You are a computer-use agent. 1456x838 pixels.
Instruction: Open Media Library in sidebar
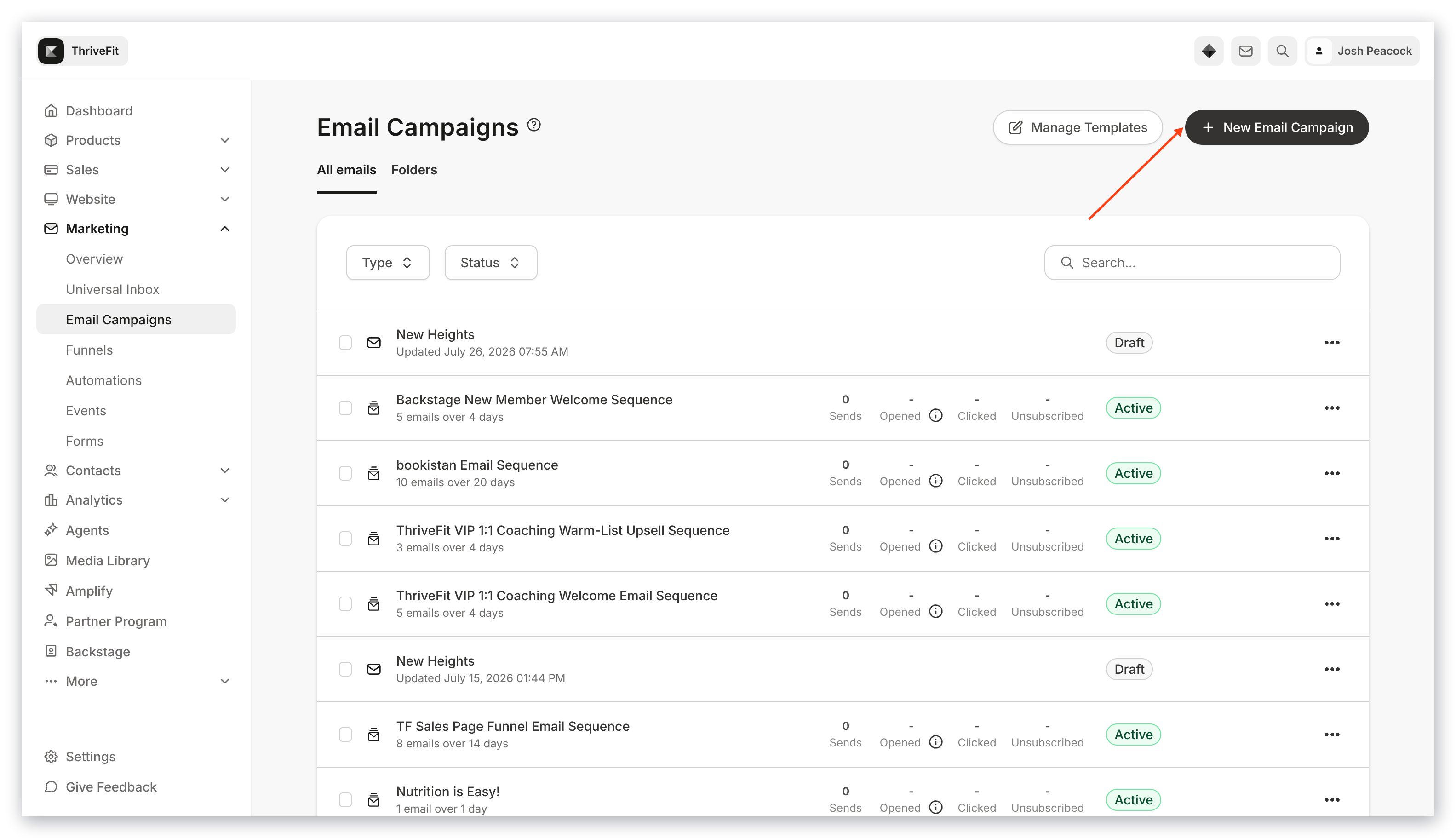coord(108,561)
